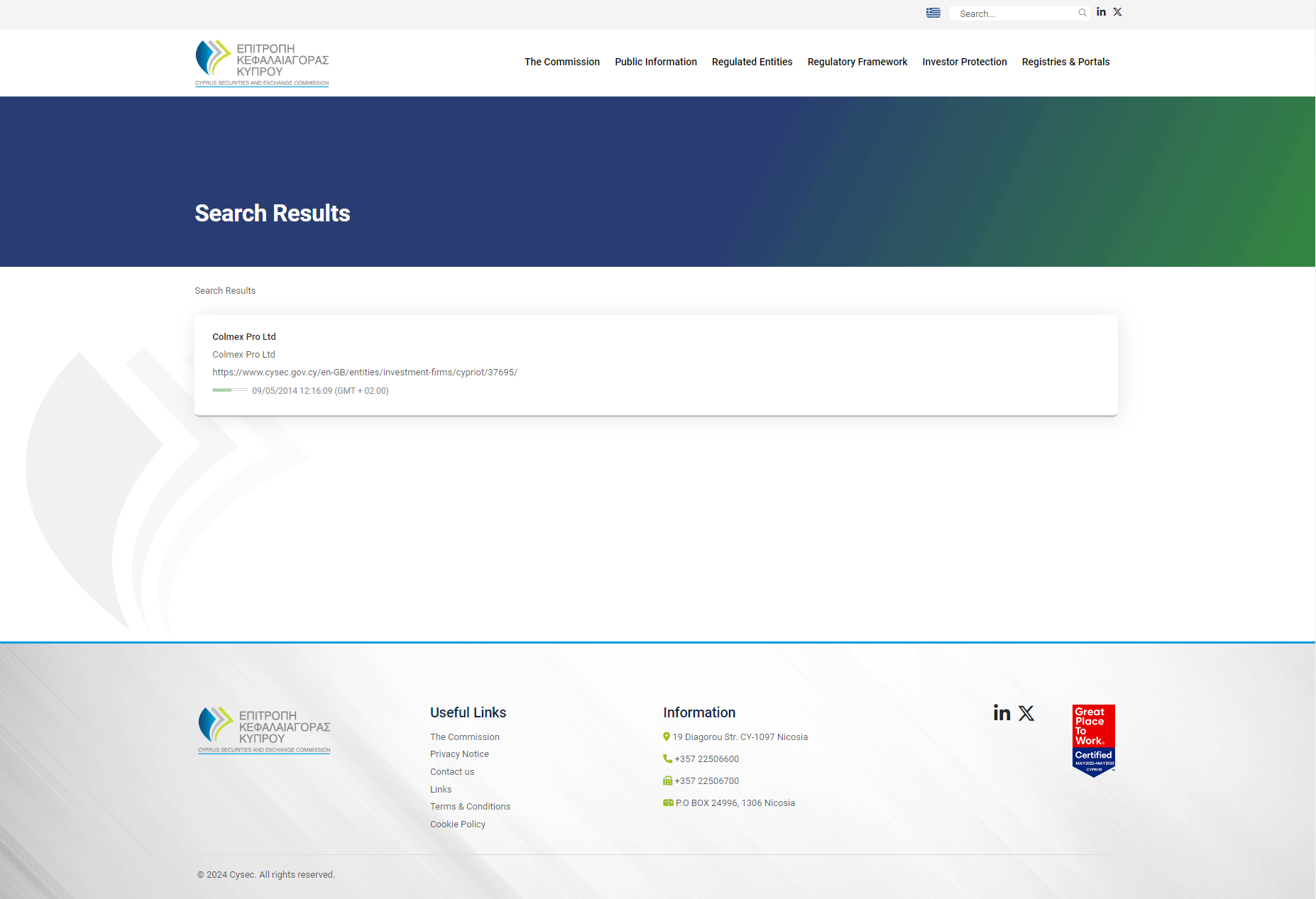Open the Registries & Portals menu
The width and height of the screenshot is (1316, 899).
click(x=1066, y=62)
